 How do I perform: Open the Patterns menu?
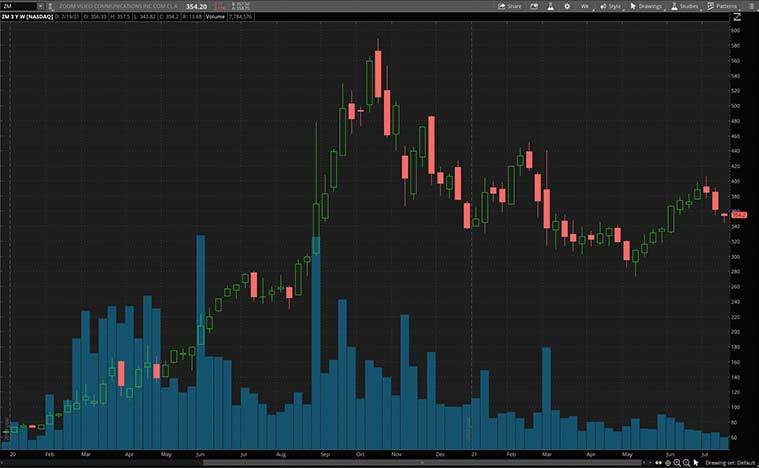coord(722,6)
